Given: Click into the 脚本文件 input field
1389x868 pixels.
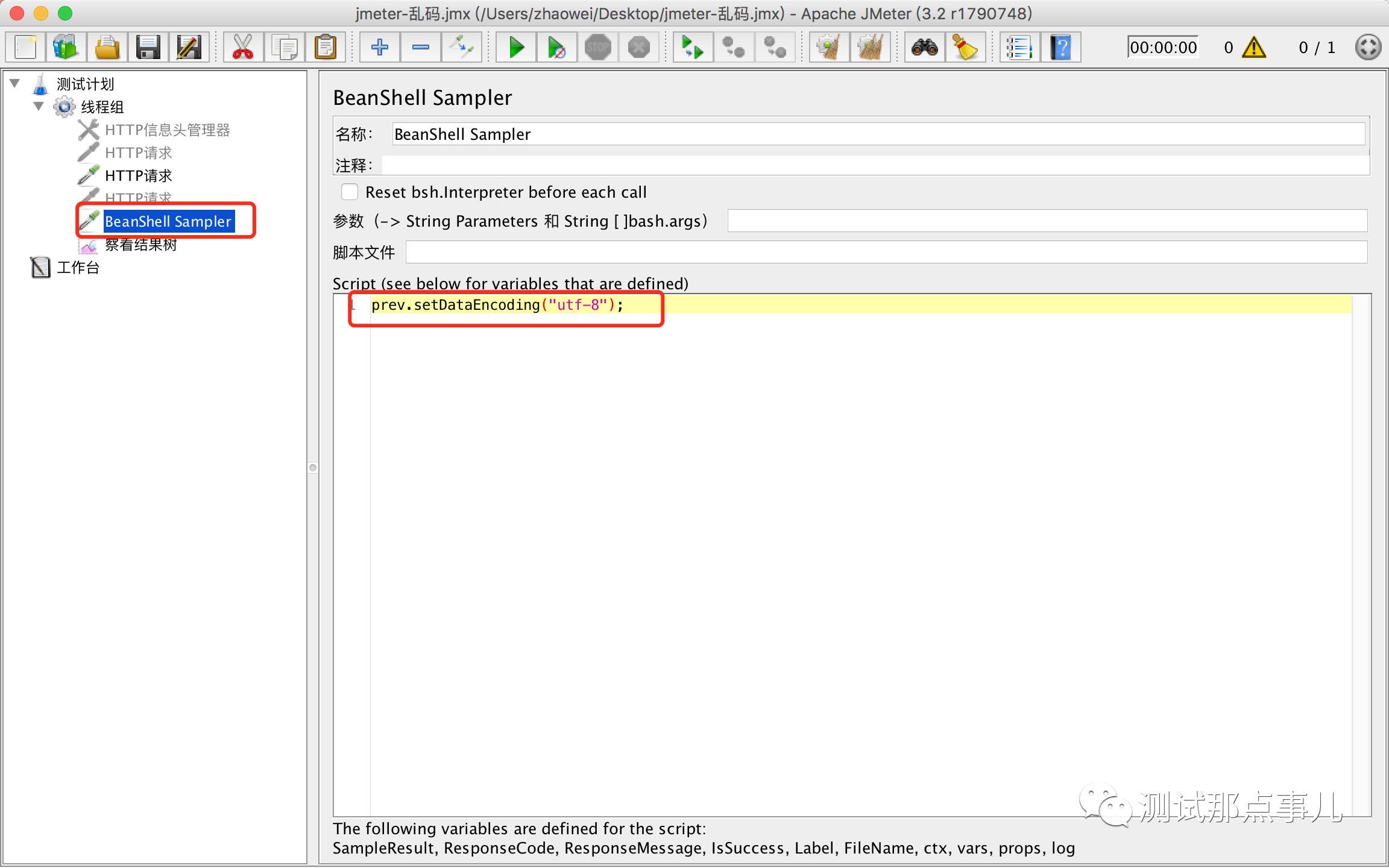Looking at the screenshot, I should point(886,252).
